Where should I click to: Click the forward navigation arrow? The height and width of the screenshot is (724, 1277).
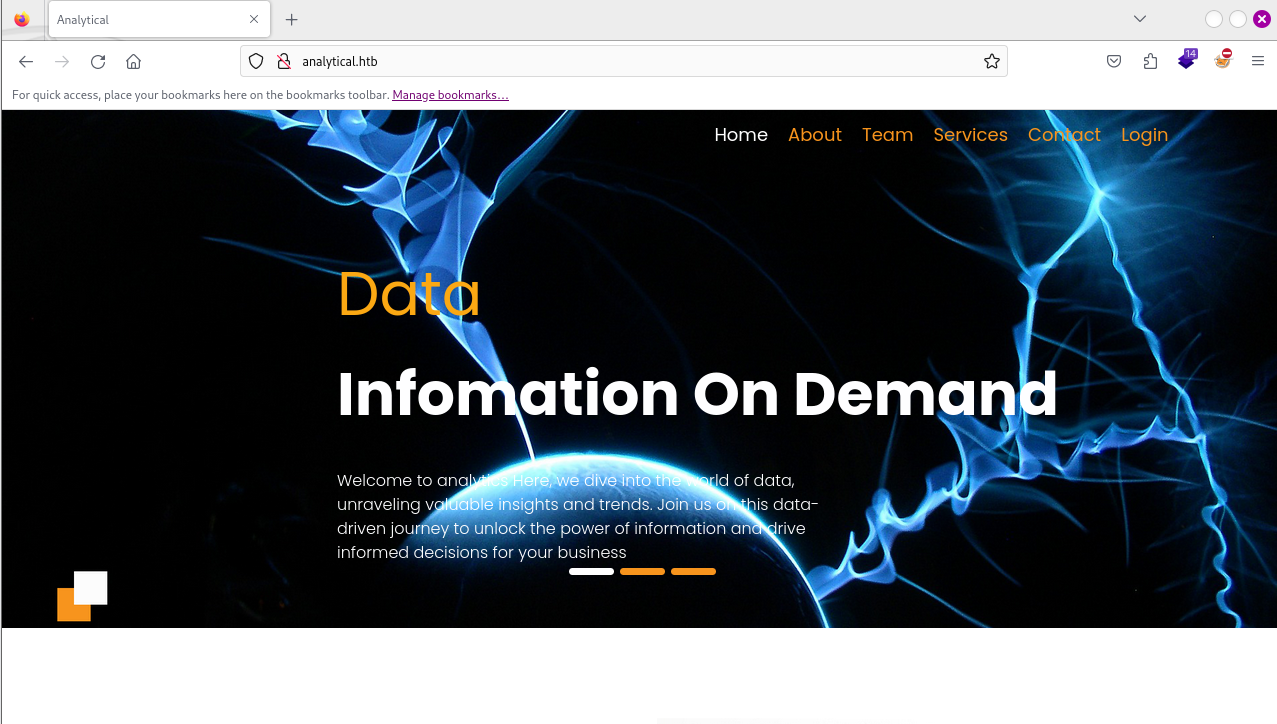click(62, 62)
